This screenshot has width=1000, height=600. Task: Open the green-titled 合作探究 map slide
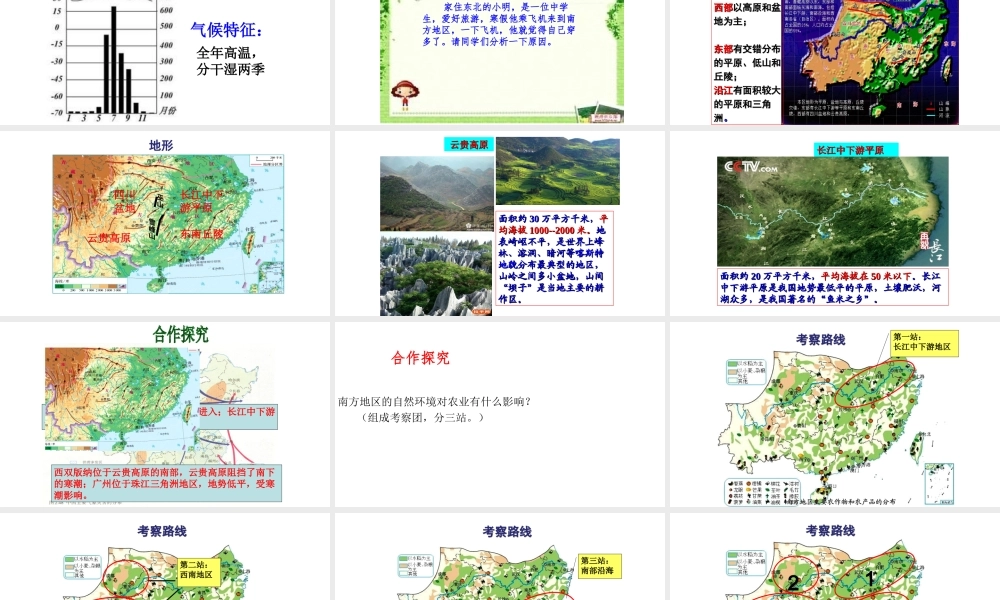coord(165,414)
